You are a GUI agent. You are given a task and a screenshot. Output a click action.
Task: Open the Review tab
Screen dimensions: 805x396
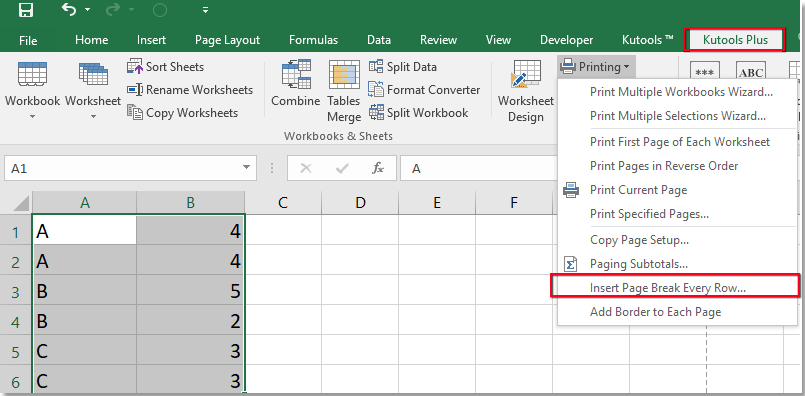point(438,40)
